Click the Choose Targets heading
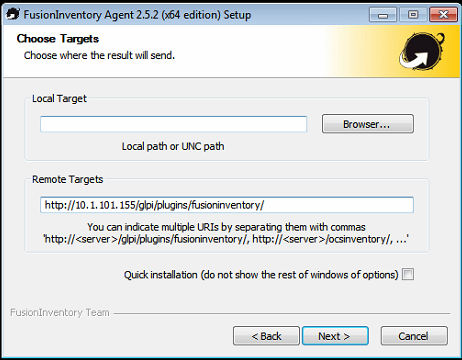Image resolution: width=462 pixels, height=360 pixels. (x=58, y=39)
